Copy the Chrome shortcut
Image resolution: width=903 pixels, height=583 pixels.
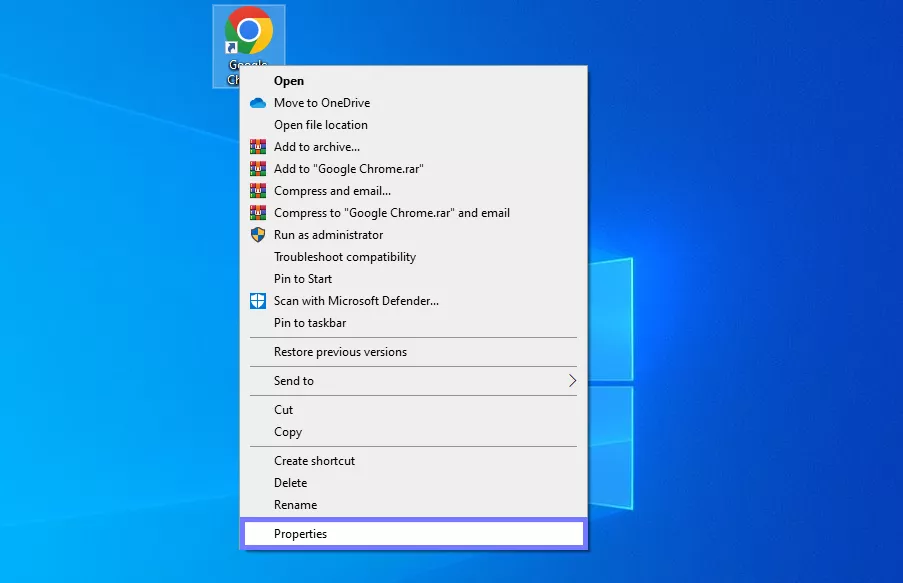(286, 431)
